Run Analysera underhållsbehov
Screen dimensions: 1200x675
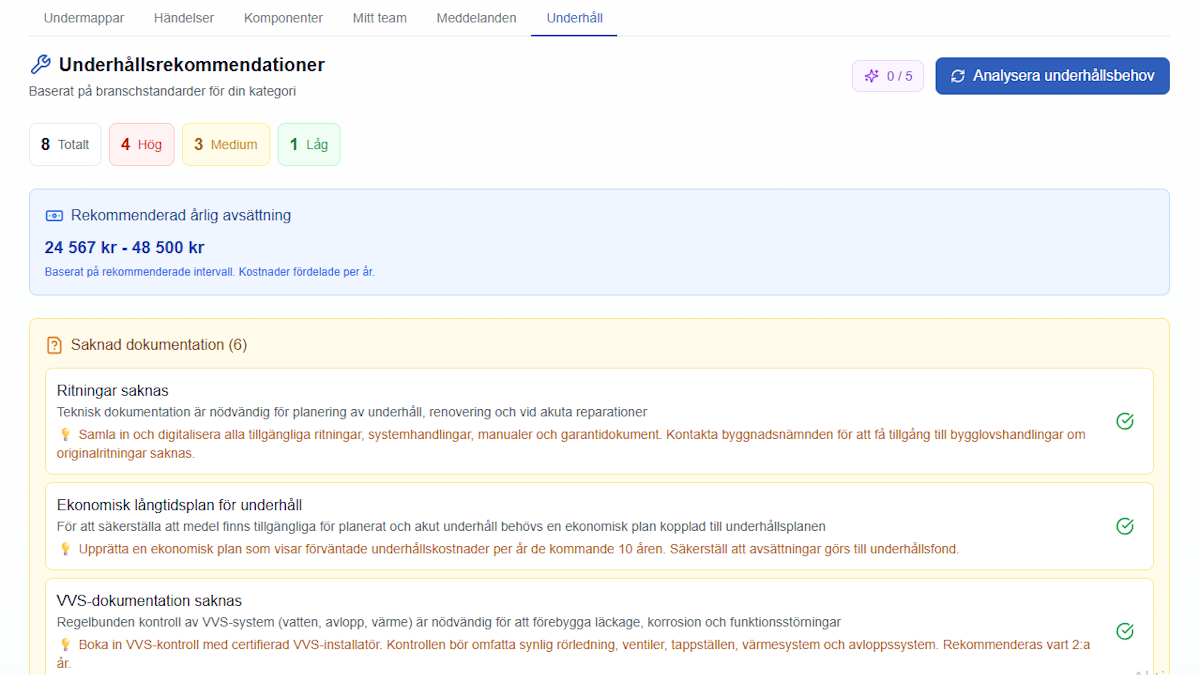(x=1052, y=76)
